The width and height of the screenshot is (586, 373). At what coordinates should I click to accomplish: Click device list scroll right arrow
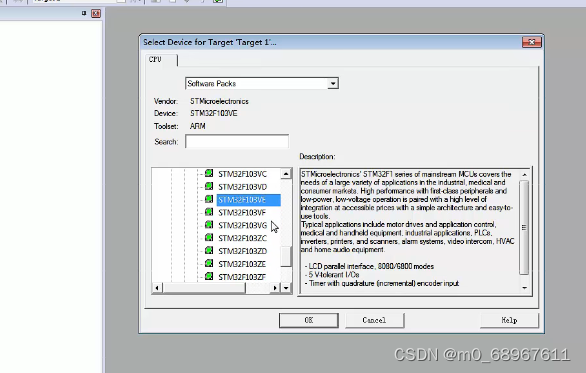point(275,288)
